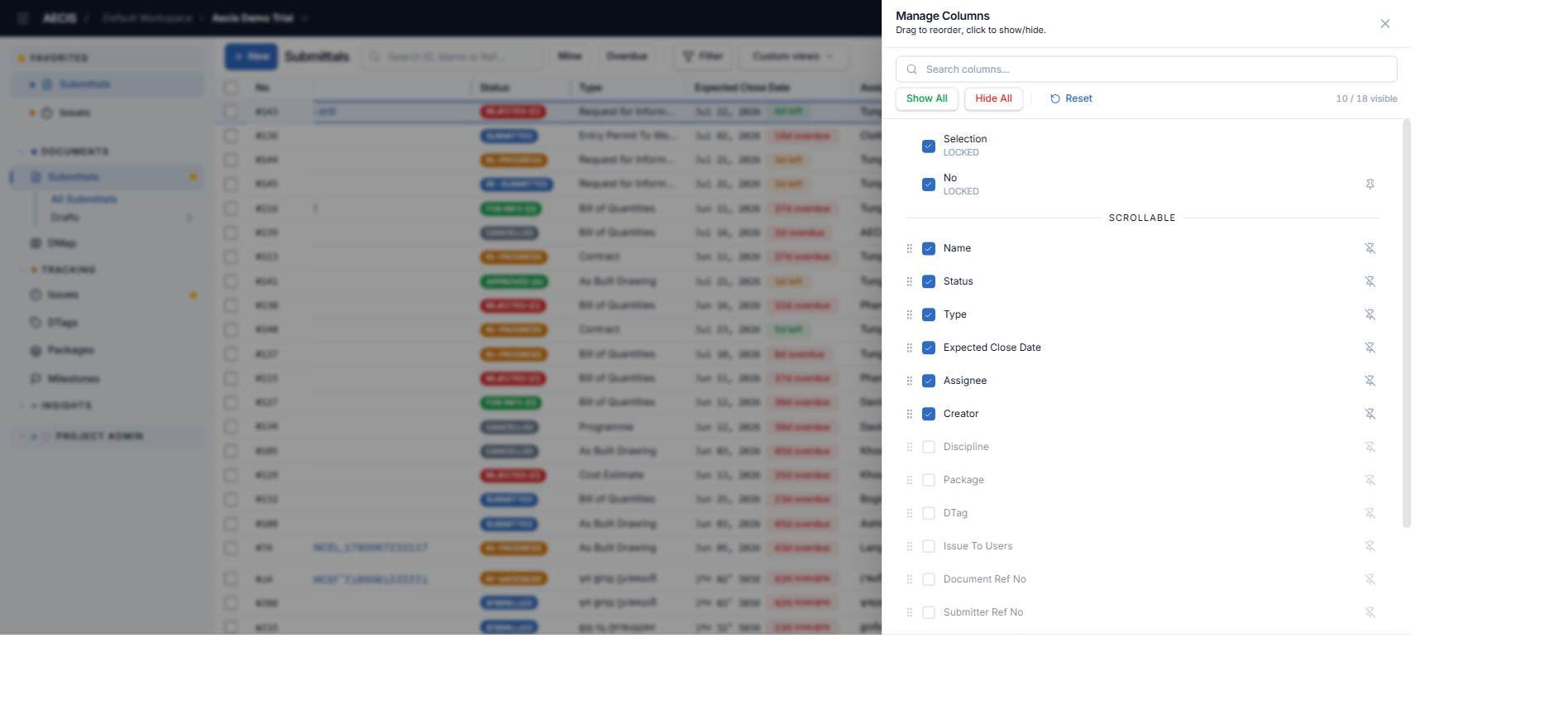Open the Custom views dropdown
Image resolution: width=1568 pixels, height=705 pixels.
coord(792,56)
